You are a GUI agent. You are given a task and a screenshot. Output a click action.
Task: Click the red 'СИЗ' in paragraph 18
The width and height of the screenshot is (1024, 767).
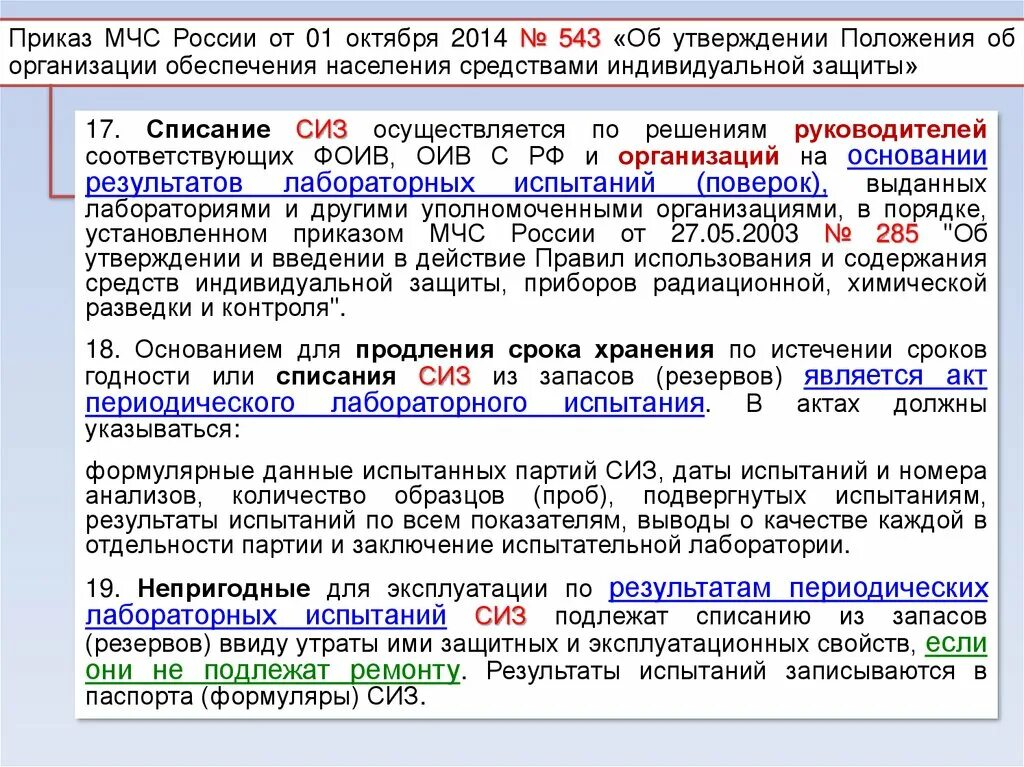[x=445, y=376]
